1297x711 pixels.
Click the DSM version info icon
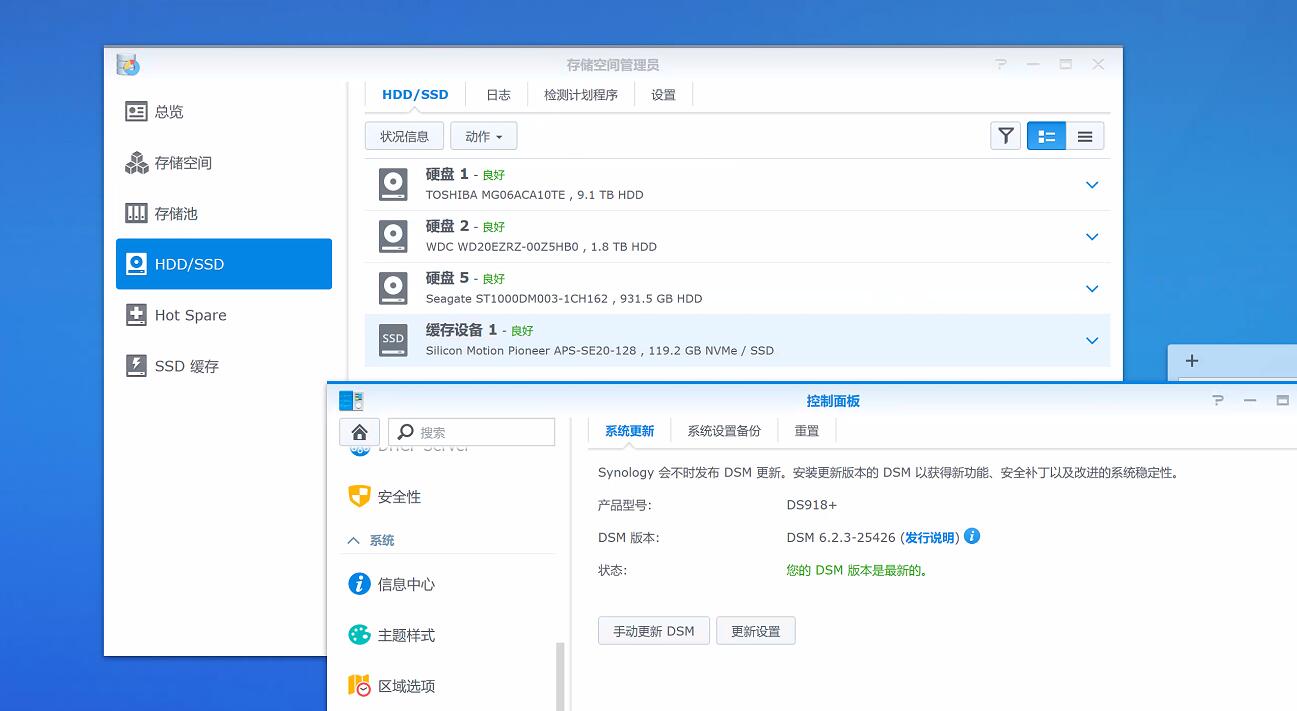click(972, 537)
